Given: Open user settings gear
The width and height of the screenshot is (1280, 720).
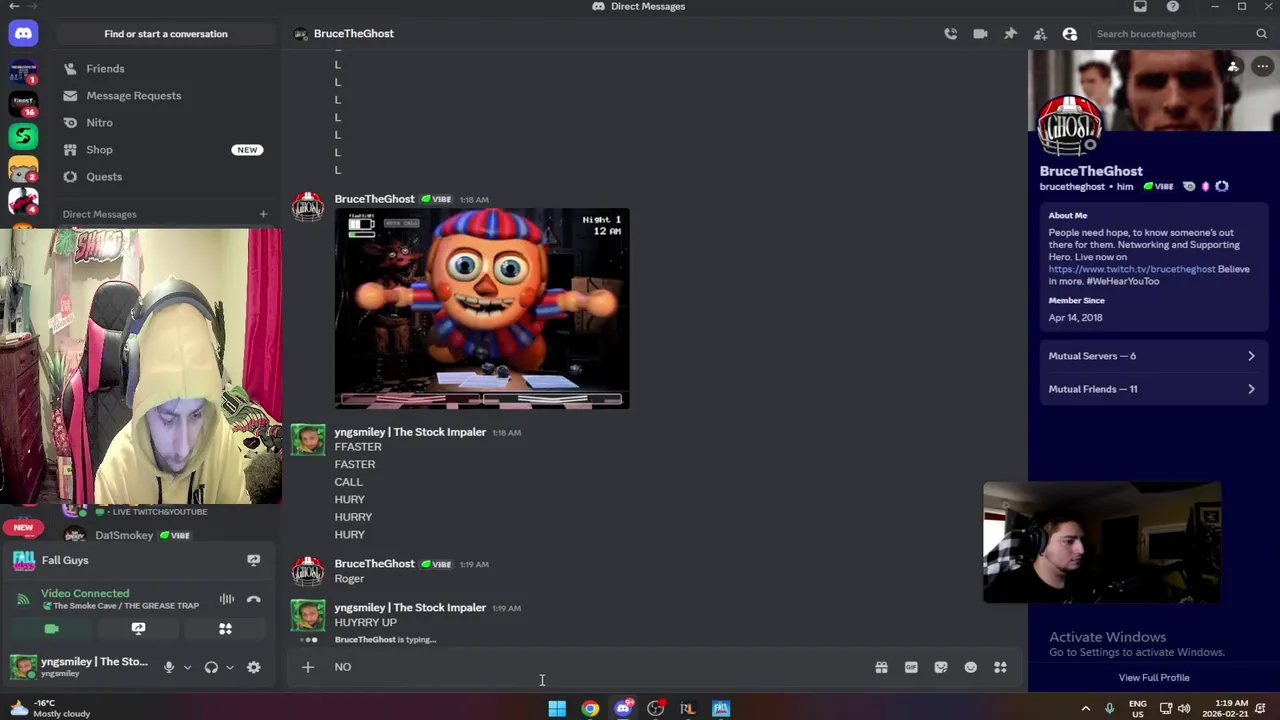Looking at the screenshot, I should [x=254, y=667].
